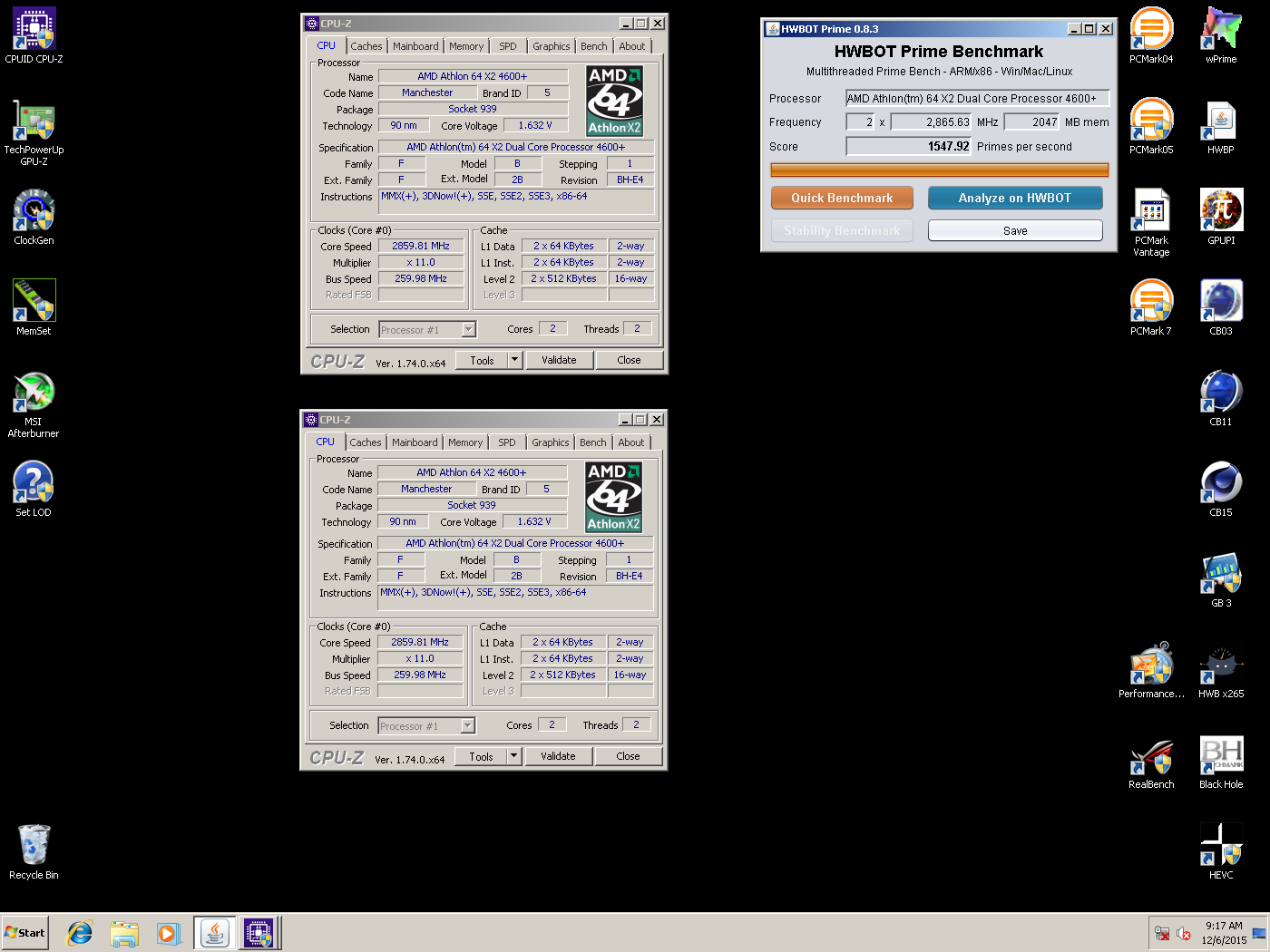Launch the CB03 Cinebench icon
The width and height of the screenshot is (1270, 952).
pyautogui.click(x=1221, y=308)
